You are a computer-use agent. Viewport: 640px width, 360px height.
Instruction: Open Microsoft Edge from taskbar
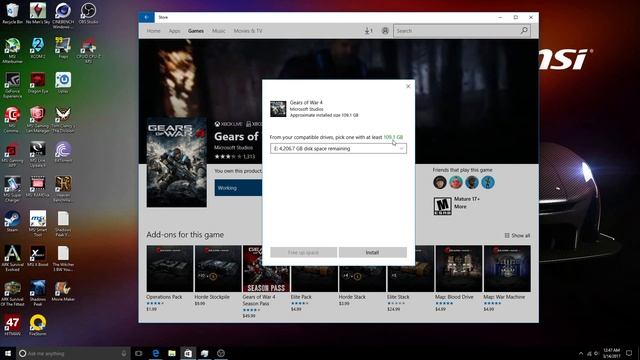click(156, 353)
